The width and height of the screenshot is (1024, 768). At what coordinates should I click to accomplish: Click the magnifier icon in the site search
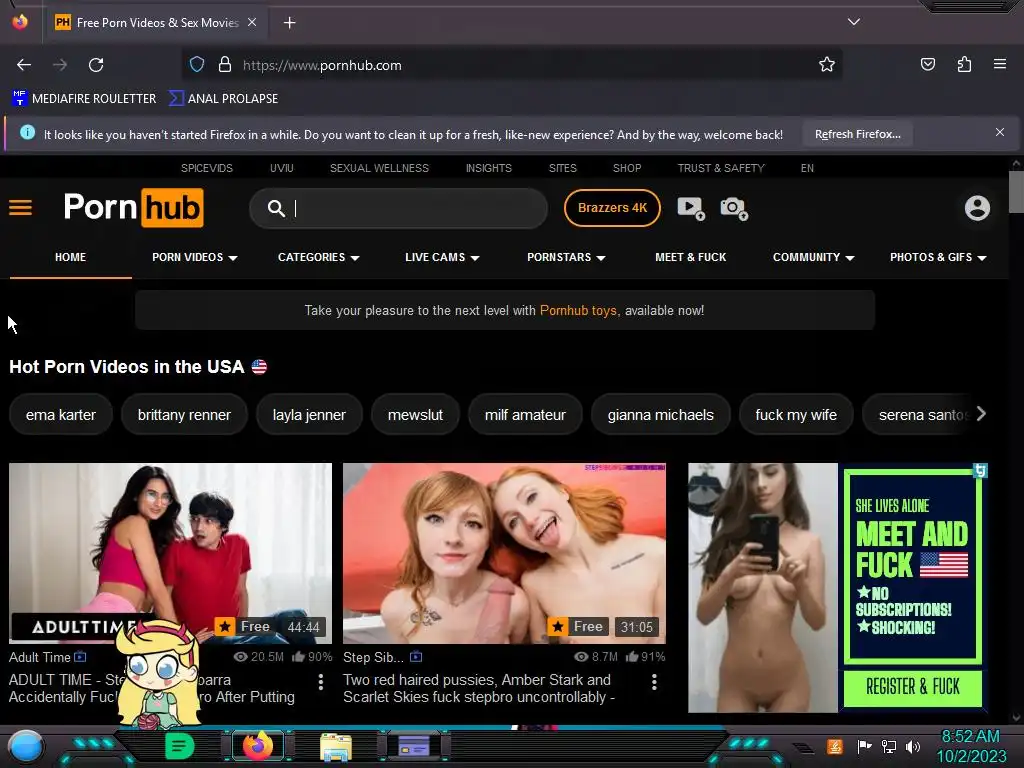pos(276,208)
